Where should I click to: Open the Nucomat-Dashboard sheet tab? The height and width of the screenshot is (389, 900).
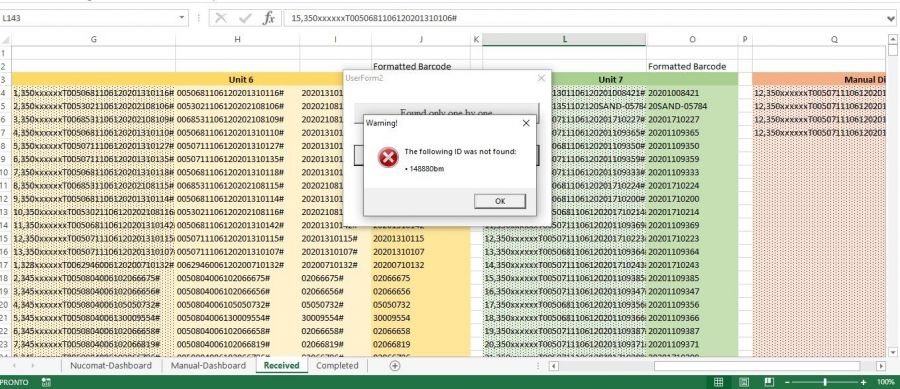pyautogui.click(x=111, y=365)
